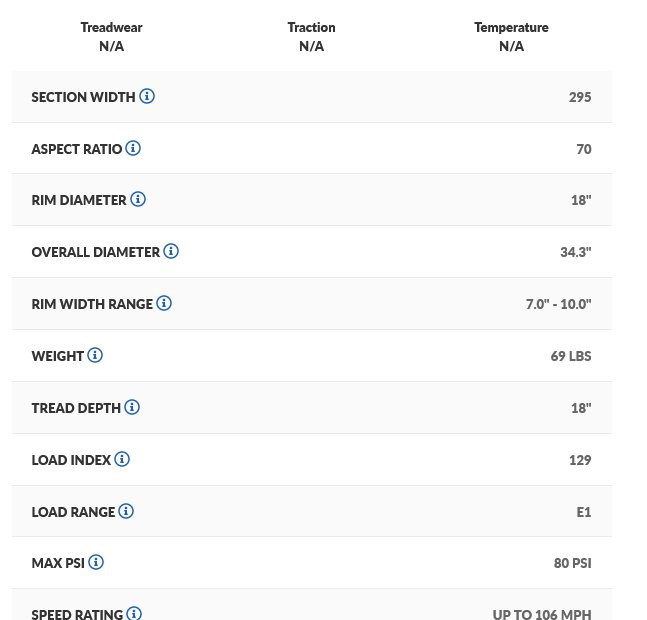Open the Rim Width Range info icon

tap(164, 303)
